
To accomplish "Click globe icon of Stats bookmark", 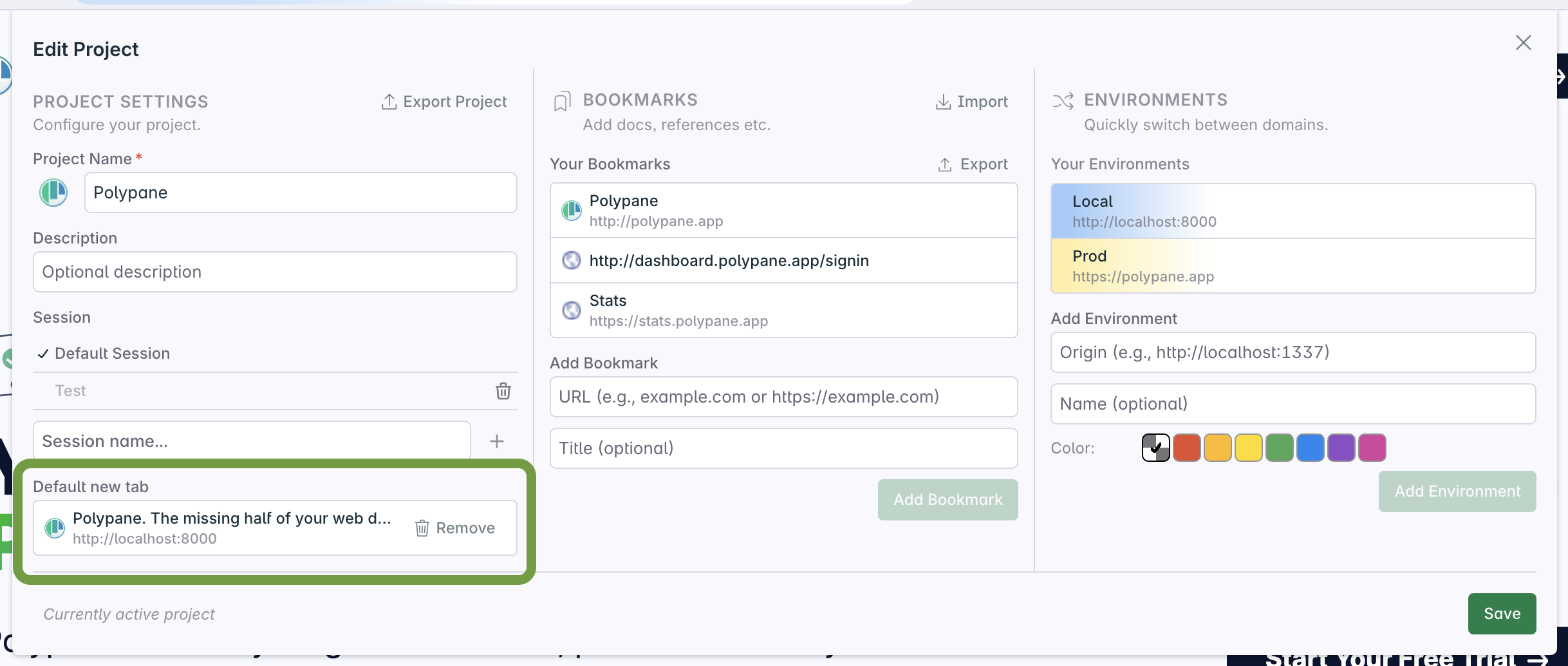I will 572,310.
